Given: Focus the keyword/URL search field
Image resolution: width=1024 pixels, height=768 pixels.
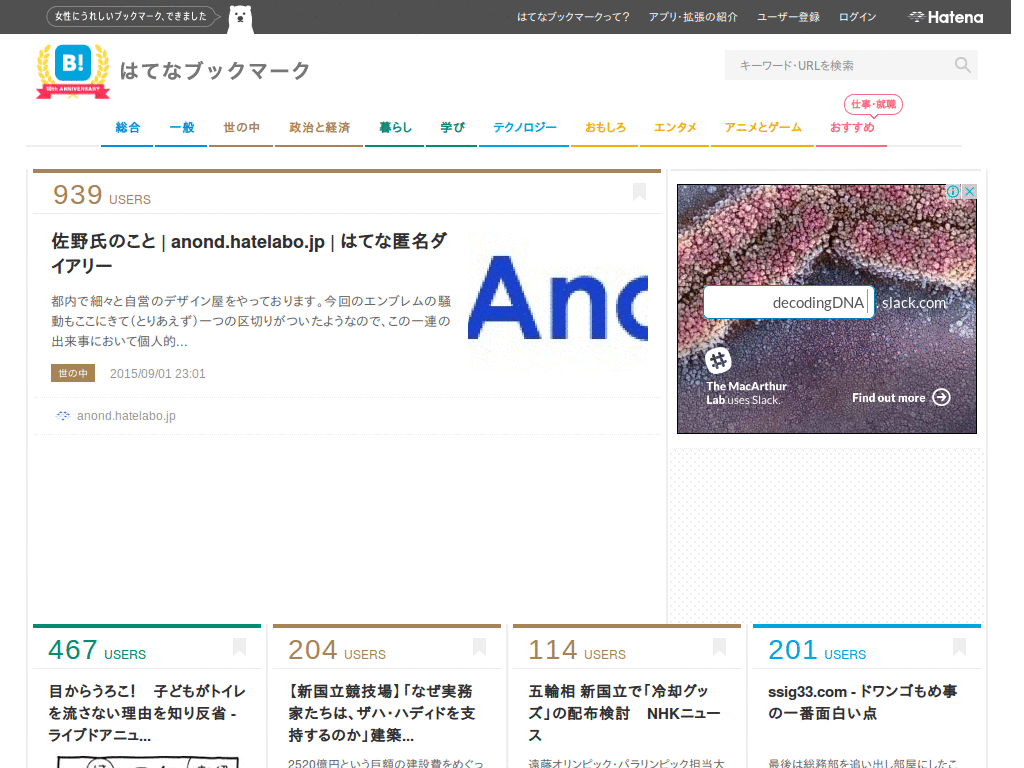Looking at the screenshot, I should pos(851,65).
